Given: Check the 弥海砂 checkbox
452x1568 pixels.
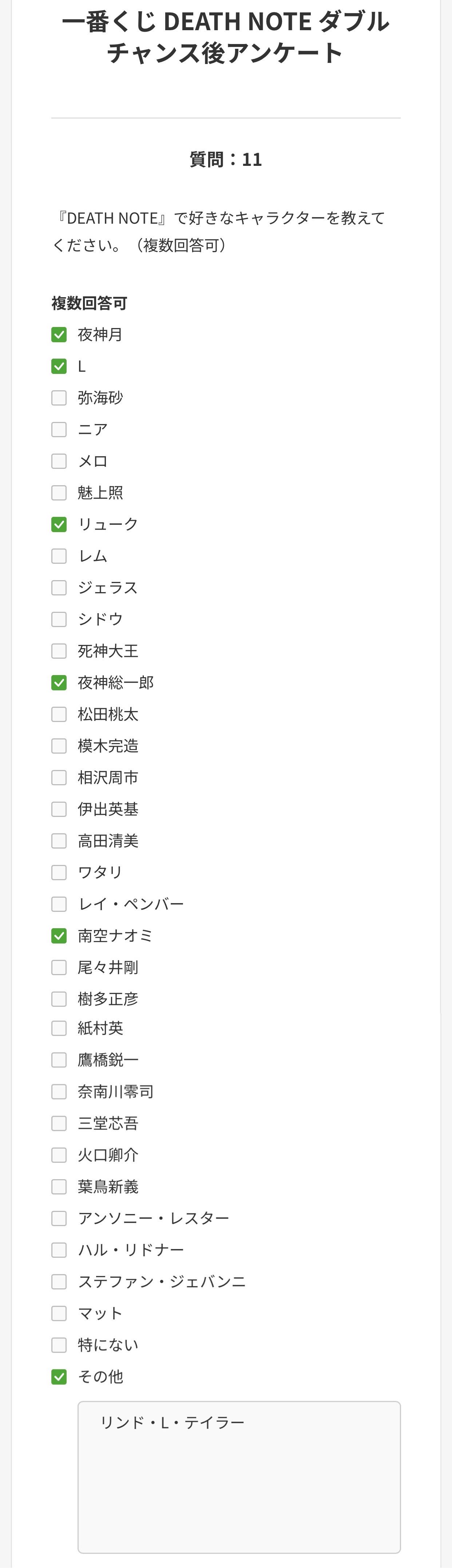Looking at the screenshot, I should pyautogui.click(x=59, y=398).
